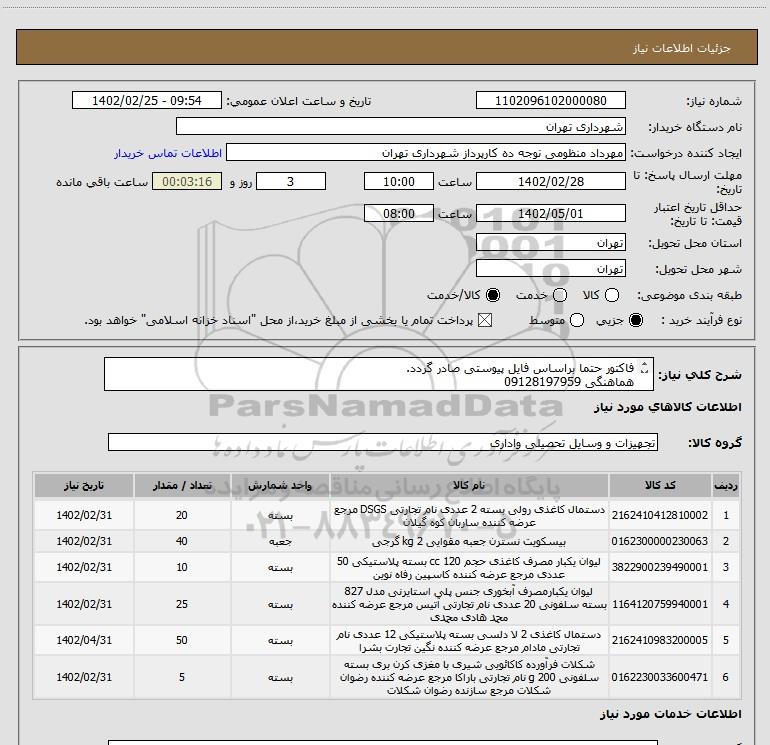Toggle Islamic treasury payment checkbox
The height and width of the screenshot is (745, 770).
[485, 320]
